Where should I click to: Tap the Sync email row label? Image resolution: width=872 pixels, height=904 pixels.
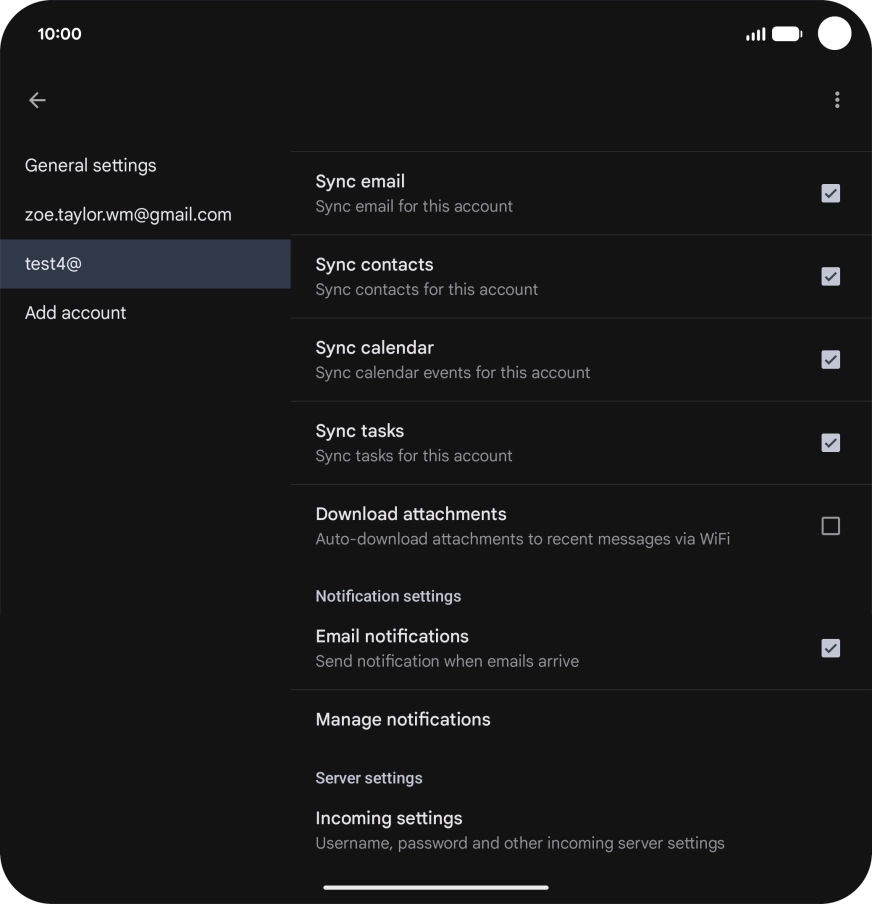pyautogui.click(x=360, y=182)
